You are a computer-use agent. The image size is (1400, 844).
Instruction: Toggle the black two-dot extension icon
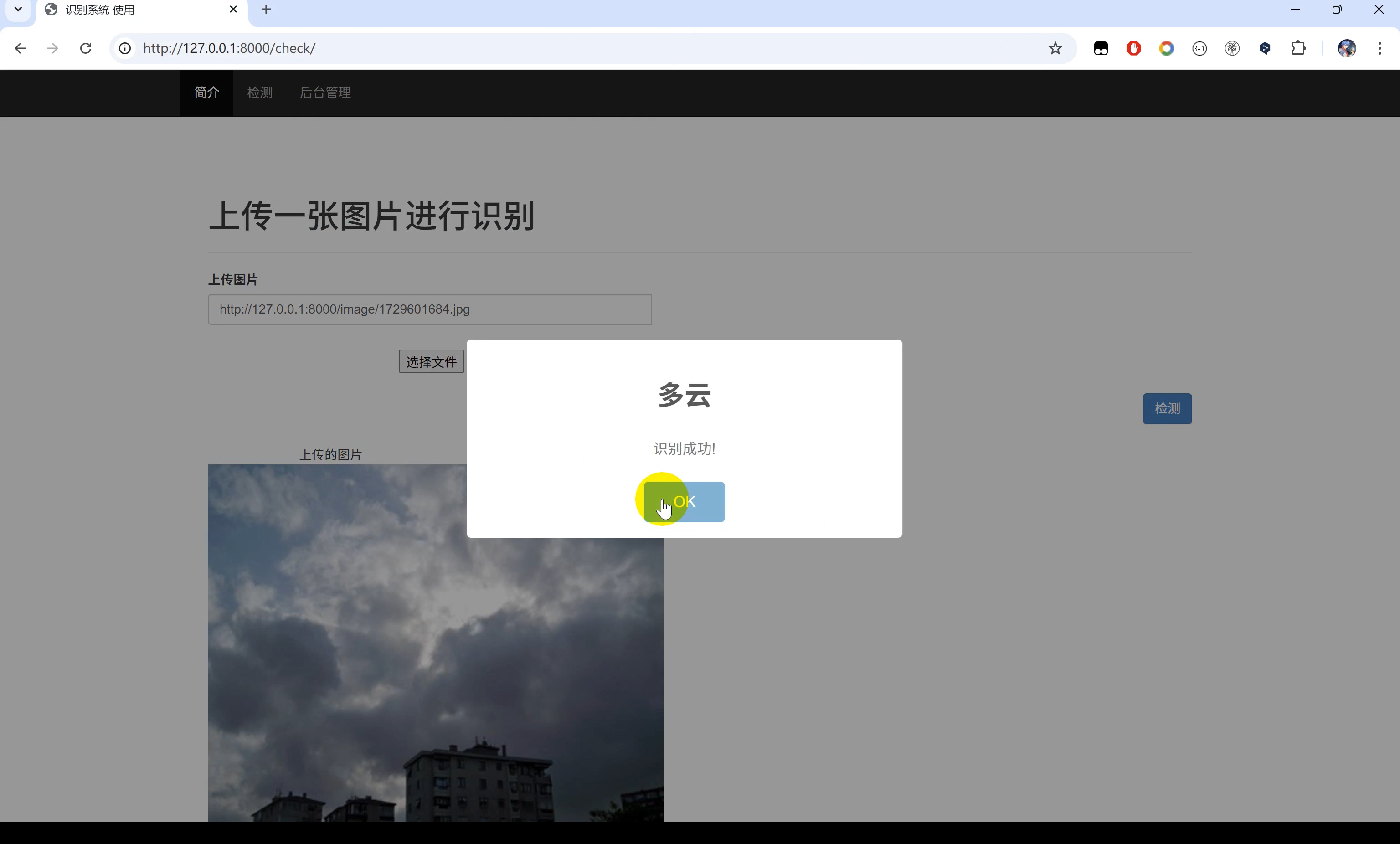[x=1101, y=48]
